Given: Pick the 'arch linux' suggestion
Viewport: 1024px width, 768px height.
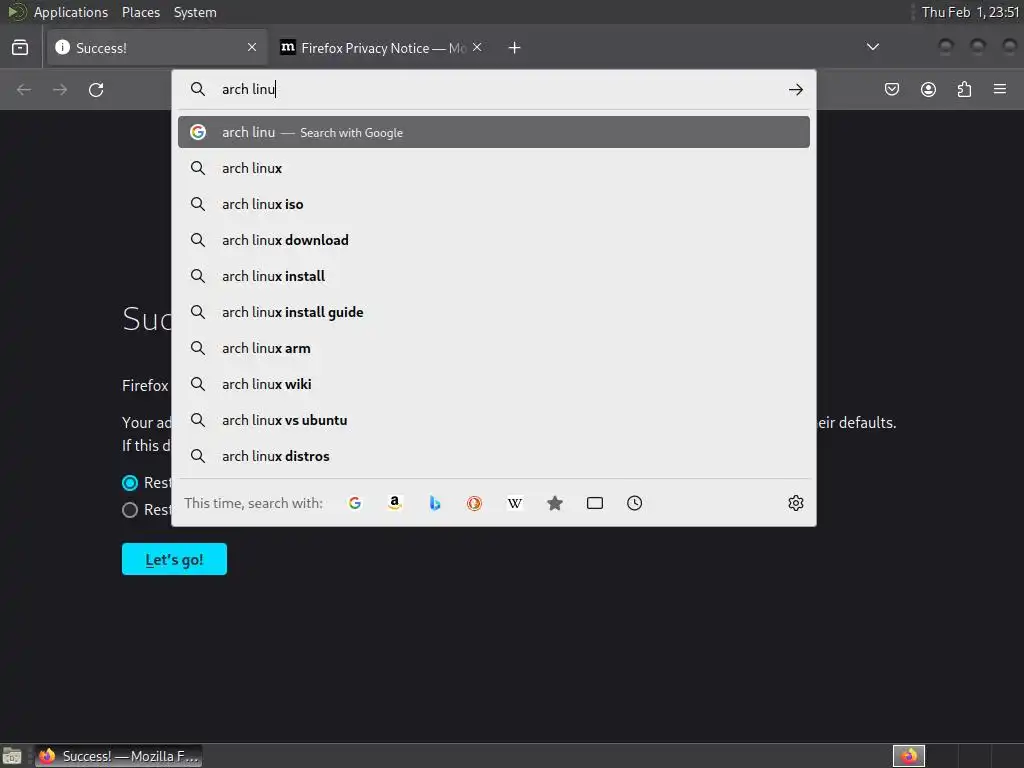Looking at the screenshot, I should click(494, 168).
